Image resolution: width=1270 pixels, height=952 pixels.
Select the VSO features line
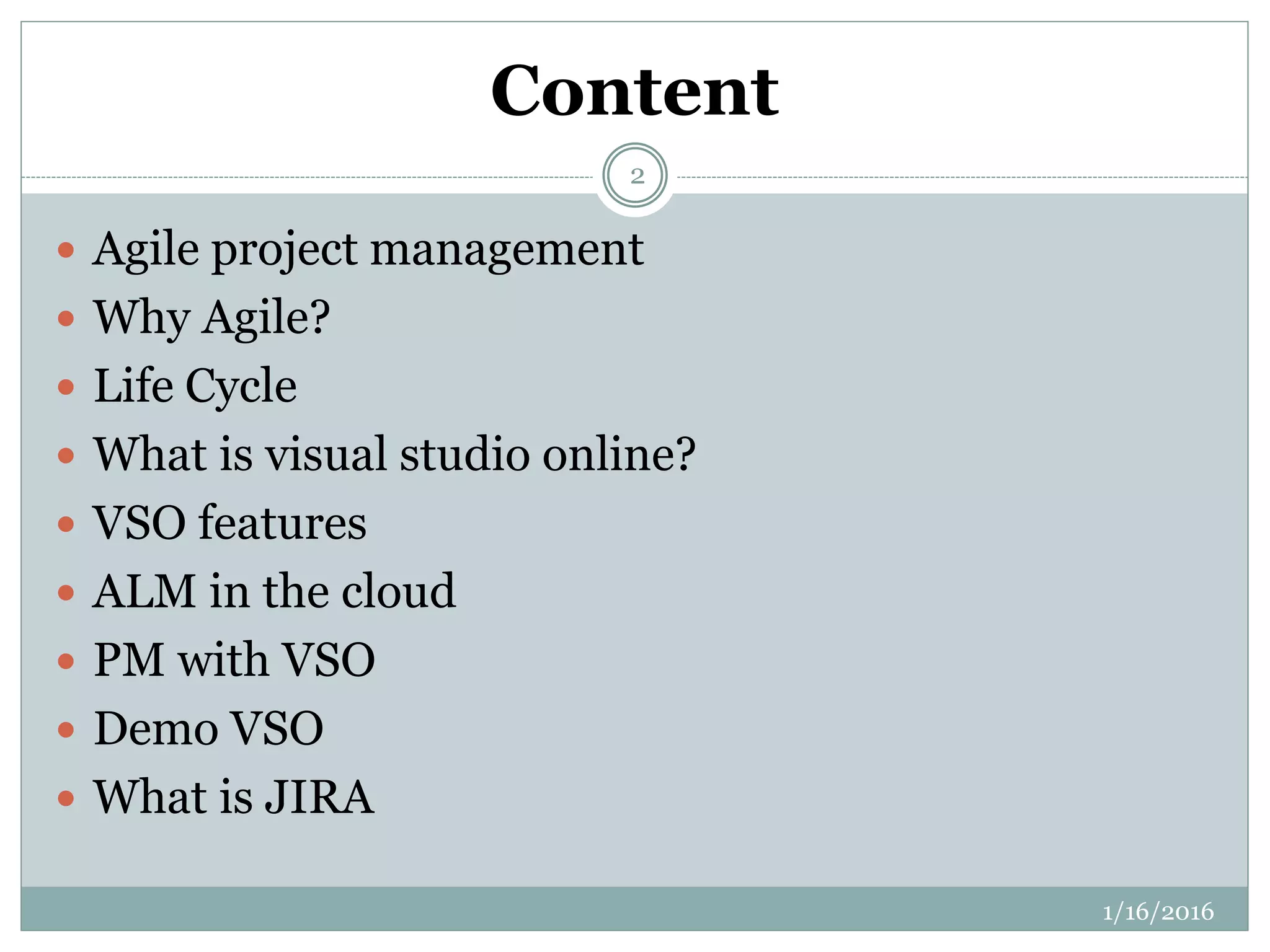[x=229, y=523]
